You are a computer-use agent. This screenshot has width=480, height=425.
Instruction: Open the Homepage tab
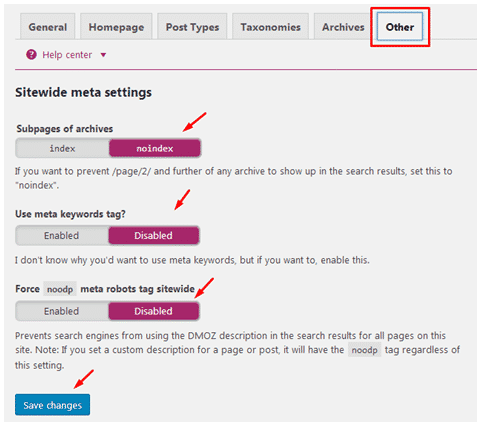[116, 27]
